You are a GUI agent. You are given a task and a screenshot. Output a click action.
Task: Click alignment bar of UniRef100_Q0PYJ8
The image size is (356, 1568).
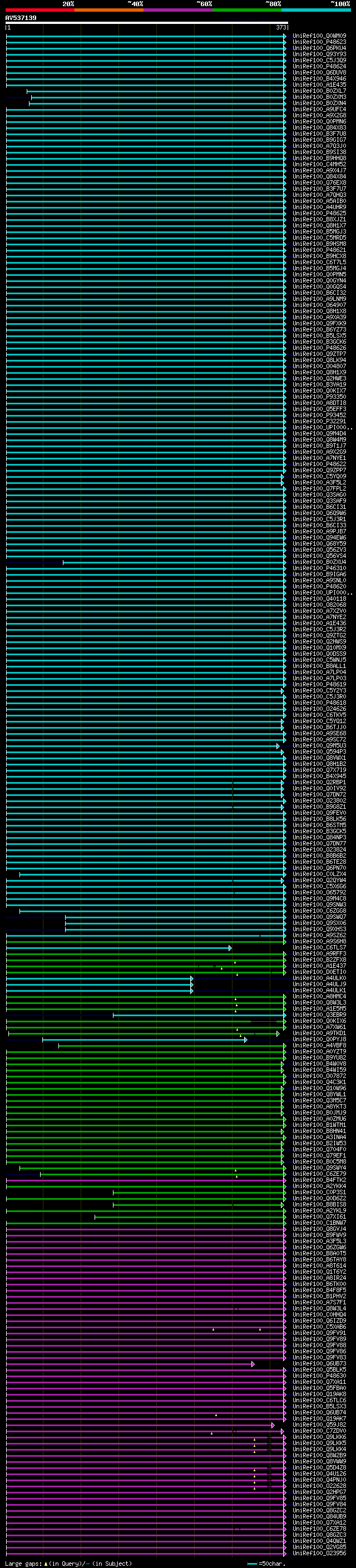(145, 1040)
